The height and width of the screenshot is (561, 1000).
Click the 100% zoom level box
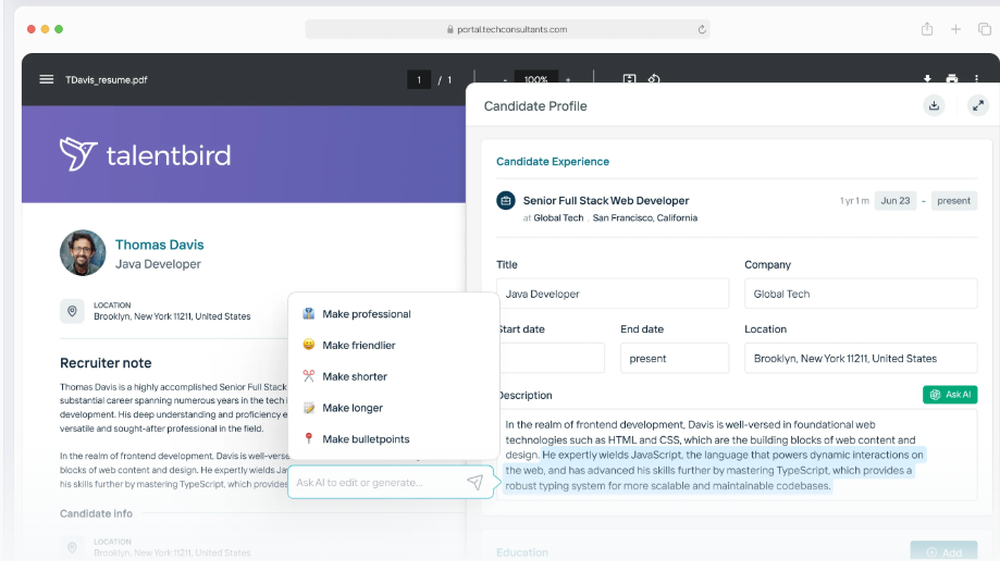point(536,80)
